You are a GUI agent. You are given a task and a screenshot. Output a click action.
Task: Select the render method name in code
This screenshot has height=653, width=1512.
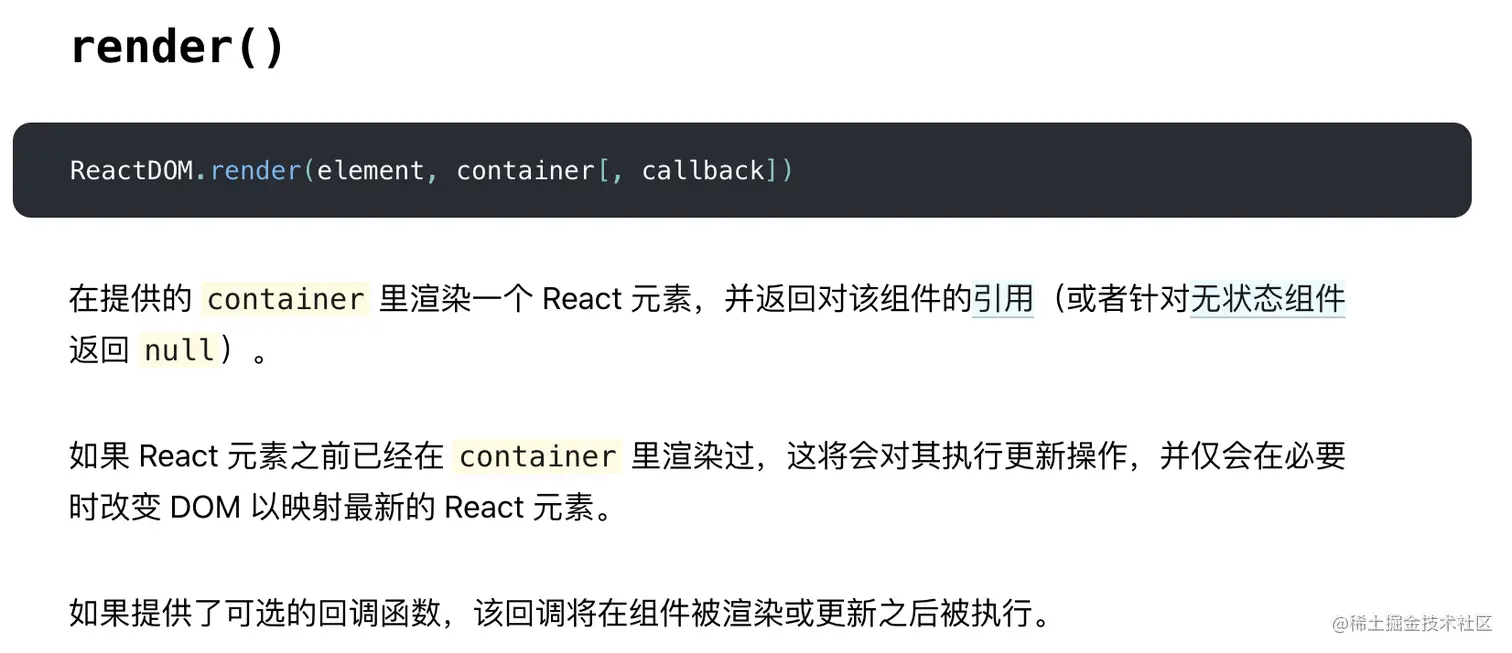pos(256,170)
